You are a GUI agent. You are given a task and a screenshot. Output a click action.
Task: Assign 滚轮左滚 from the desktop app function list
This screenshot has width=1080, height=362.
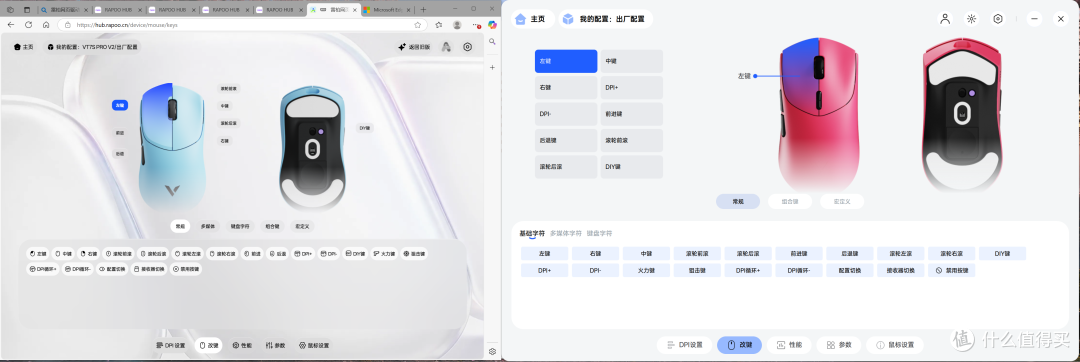tap(900, 253)
